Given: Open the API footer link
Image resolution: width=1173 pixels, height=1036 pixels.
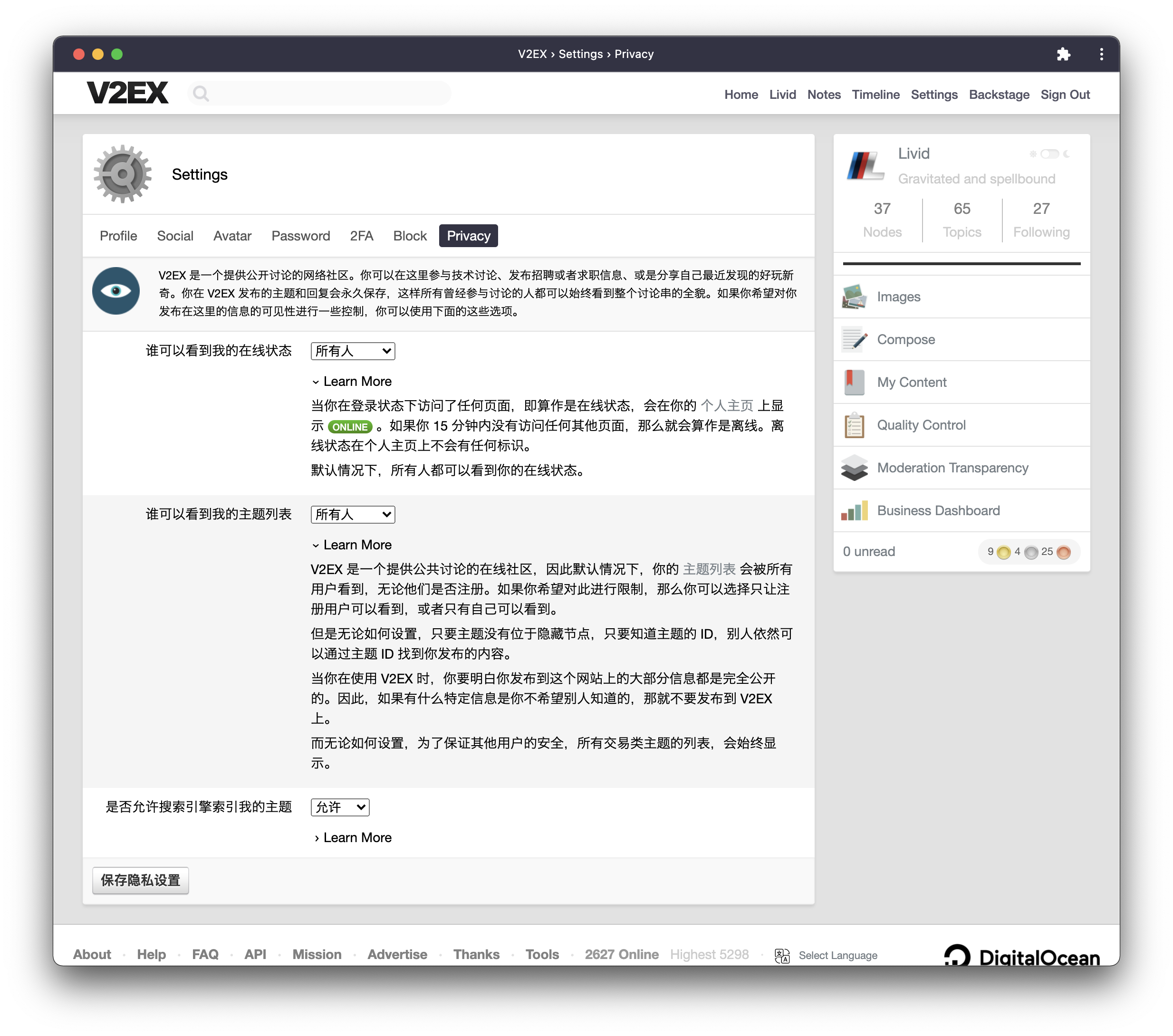Looking at the screenshot, I should (x=255, y=954).
